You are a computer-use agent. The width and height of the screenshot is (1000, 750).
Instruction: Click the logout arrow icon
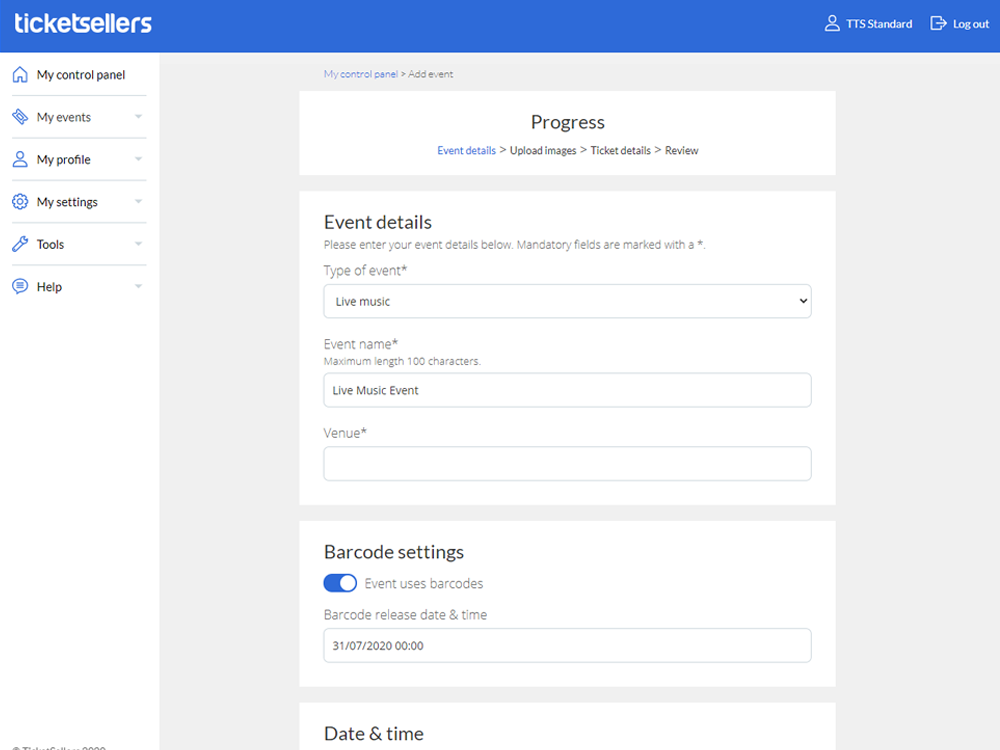[937, 23]
